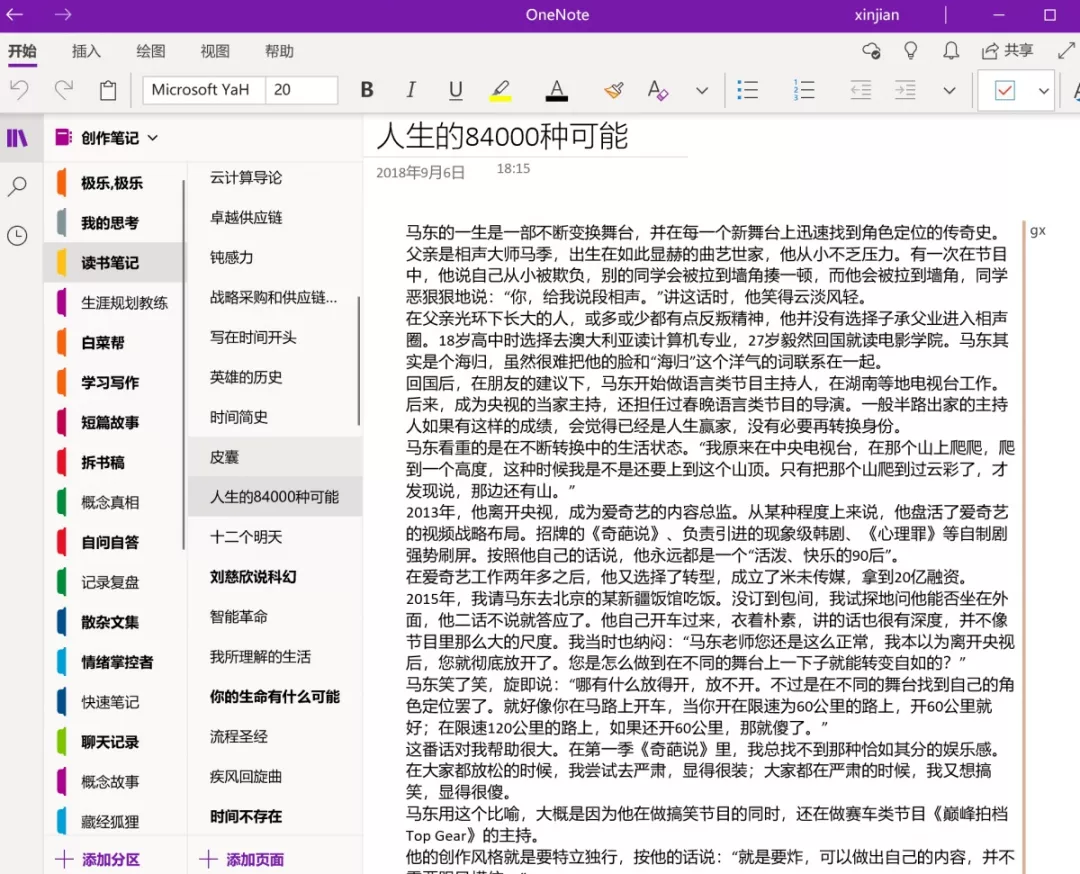
Task: Open the notifications bell
Action: [x=951, y=50]
